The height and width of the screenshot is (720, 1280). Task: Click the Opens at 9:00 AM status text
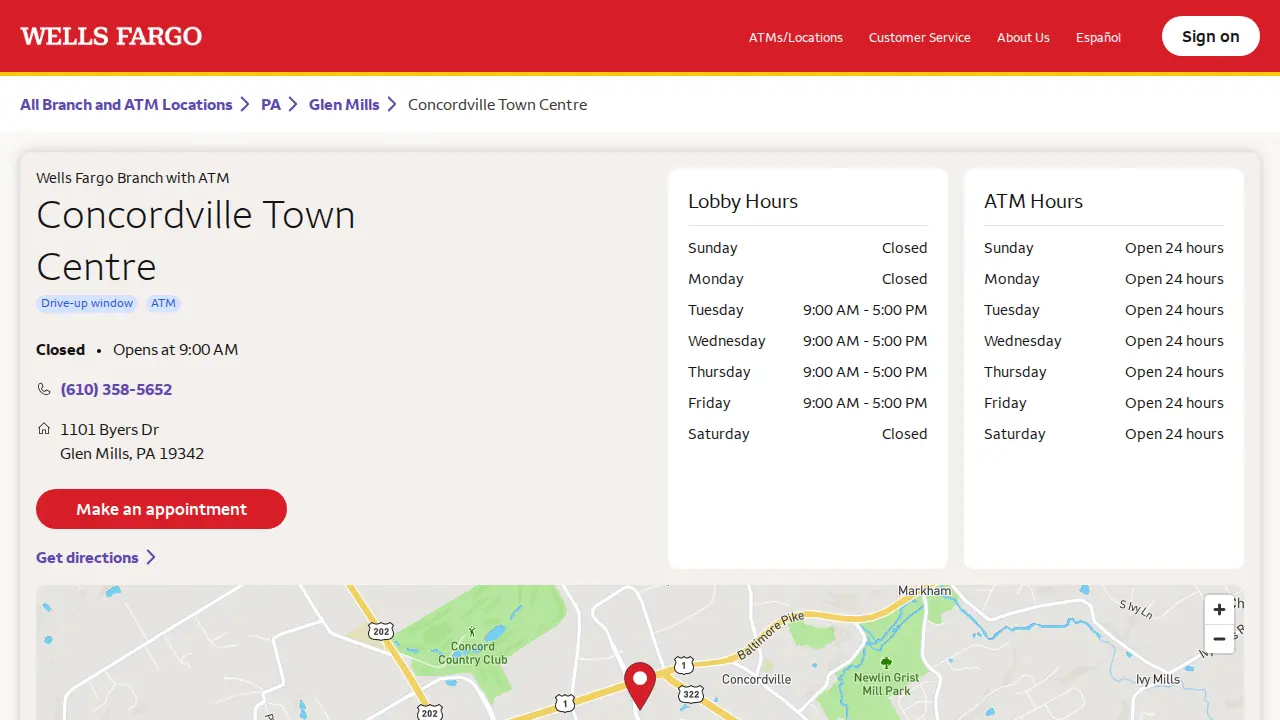175,349
